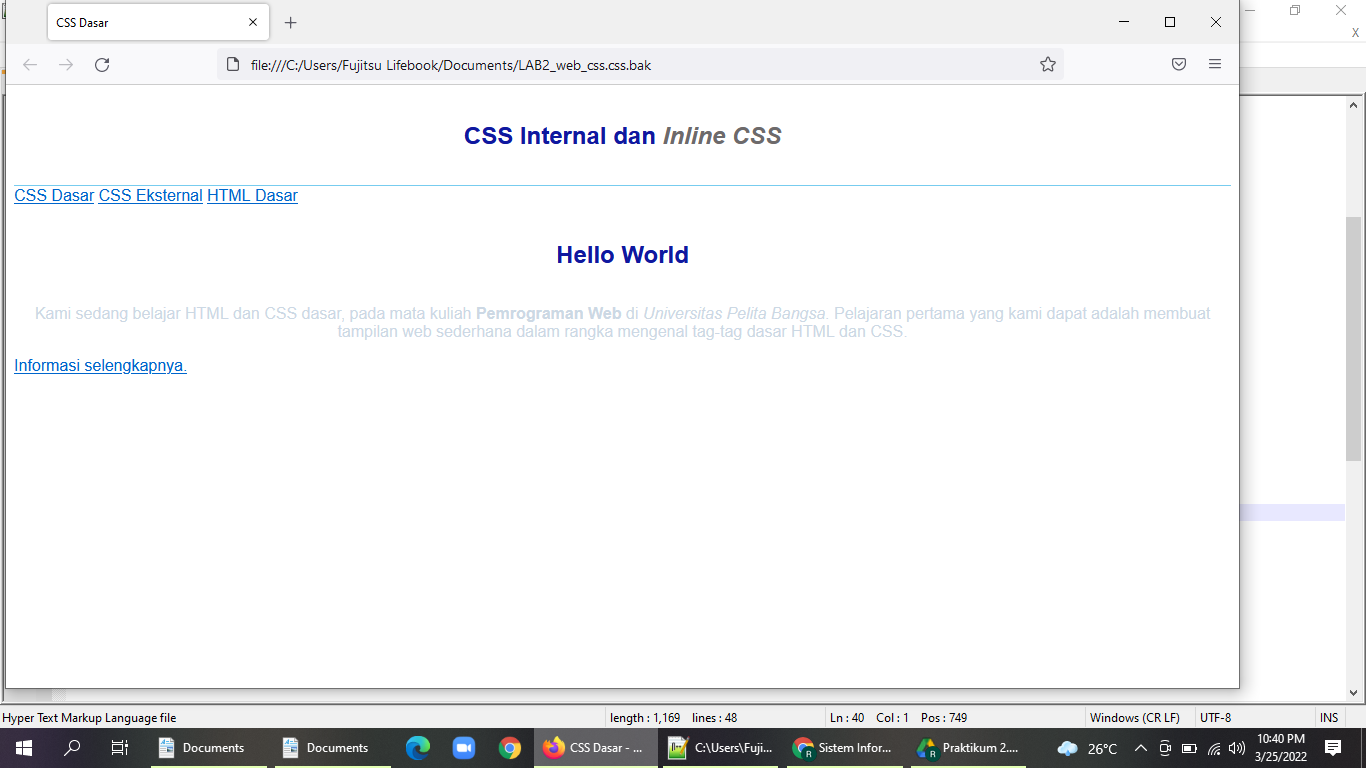
Task: Open Wi-Fi network settings in tray
Action: pyautogui.click(x=1214, y=748)
